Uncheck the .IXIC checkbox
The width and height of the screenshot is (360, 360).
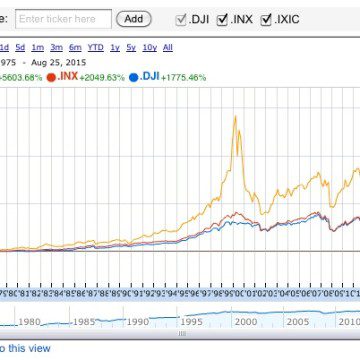266,20
